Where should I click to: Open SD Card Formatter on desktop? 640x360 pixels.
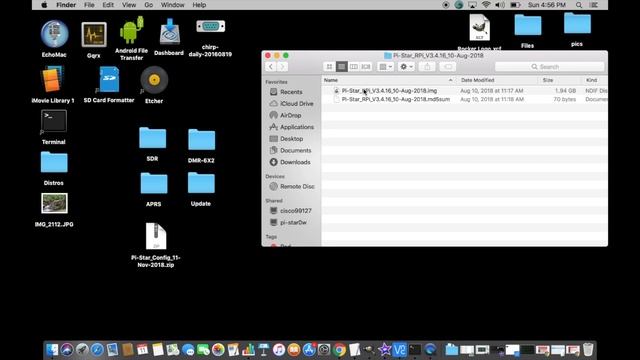[109, 80]
